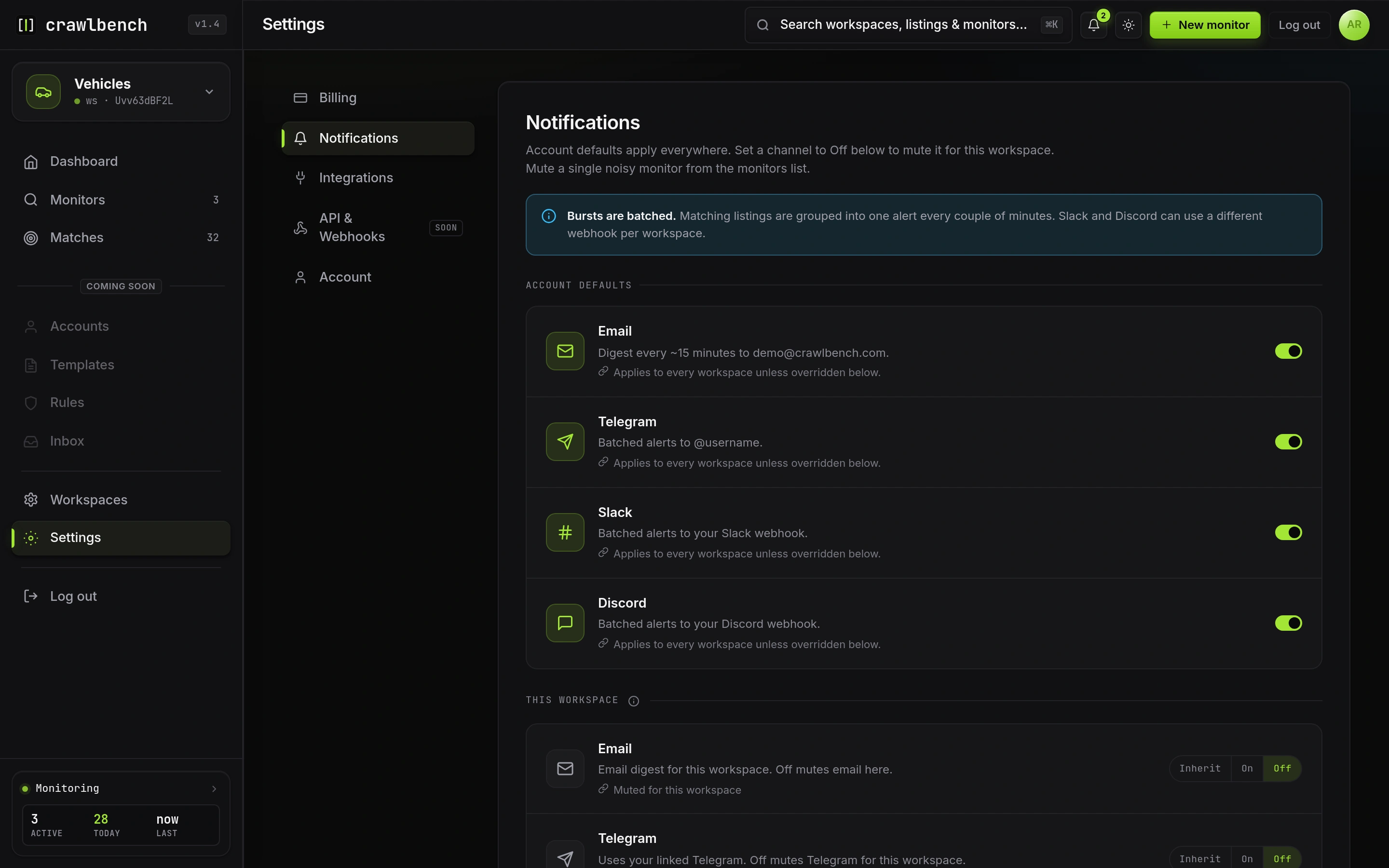The width and height of the screenshot is (1389, 868).
Task: Click the 'now LAST' monitoring stat
Action: pos(167,825)
